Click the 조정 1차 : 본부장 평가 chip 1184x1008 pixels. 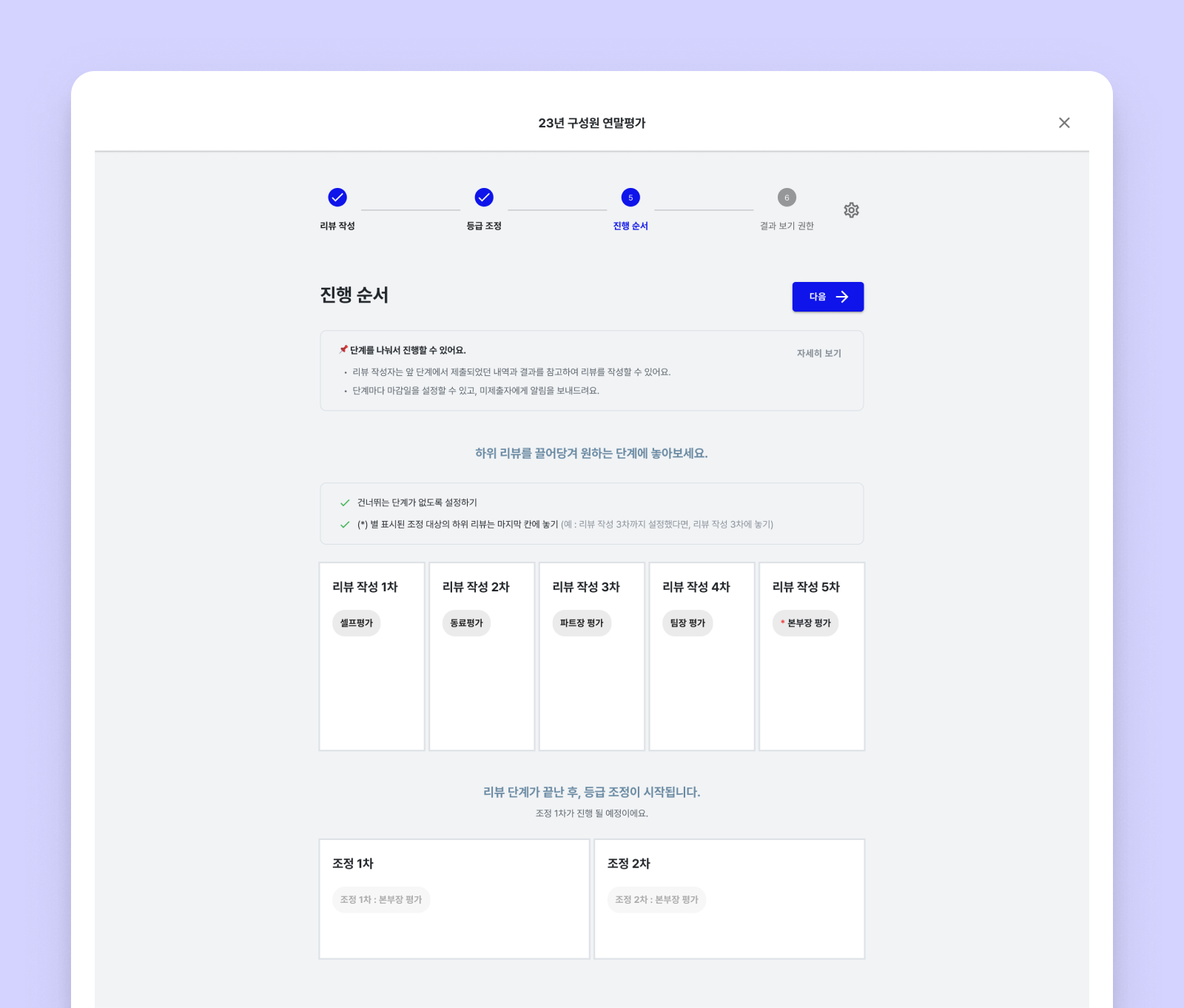tap(381, 900)
